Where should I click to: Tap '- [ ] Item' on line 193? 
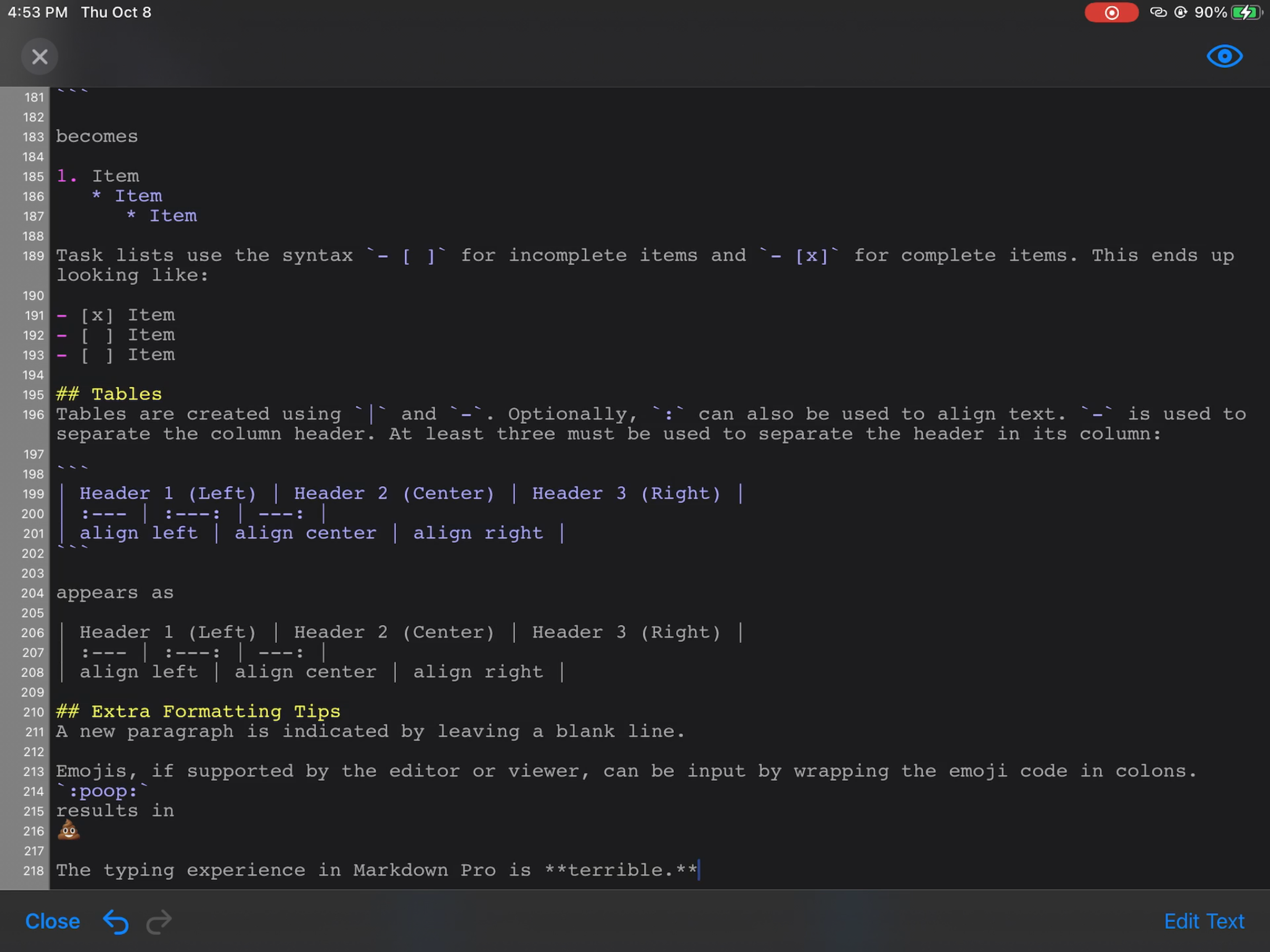[x=116, y=355]
